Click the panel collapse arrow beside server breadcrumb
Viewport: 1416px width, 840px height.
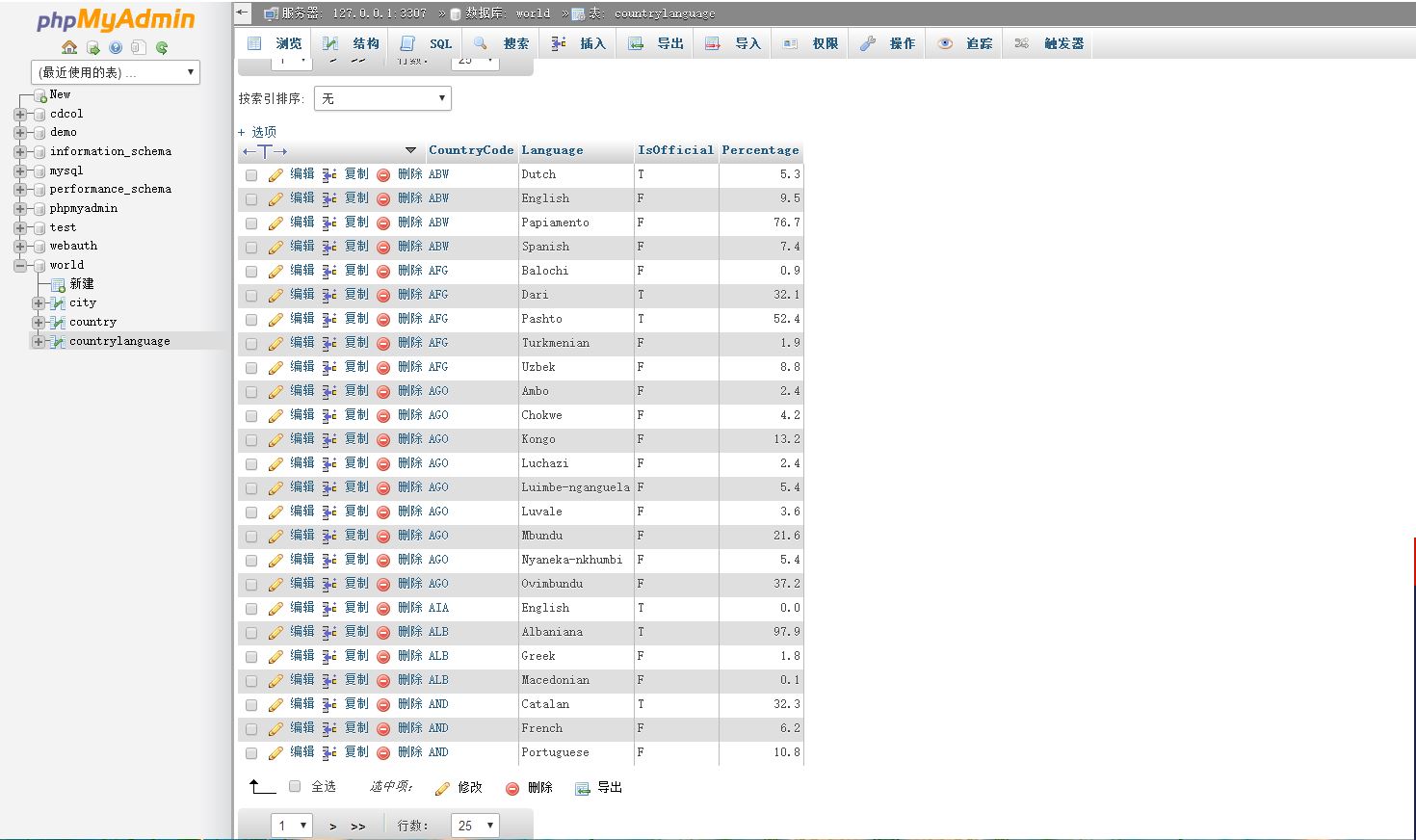(x=243, y=13)
